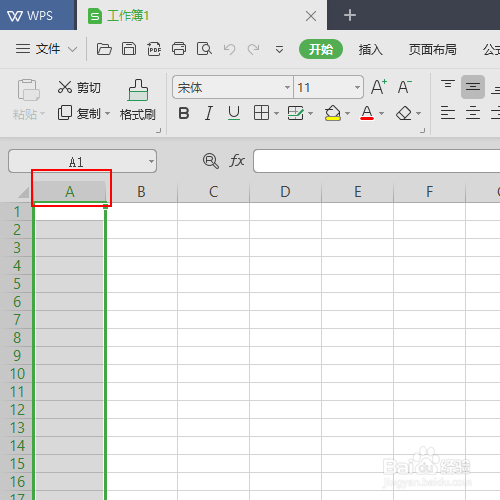The image size is (500, 500).
Task: Switch to the 开始 ribbon tab
Action: (321, 49)
